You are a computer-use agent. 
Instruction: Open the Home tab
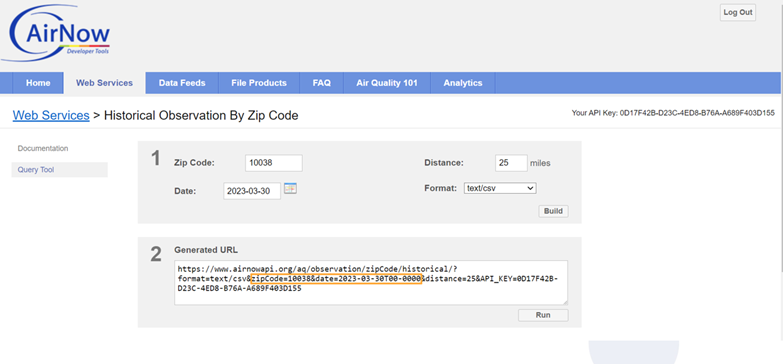pyautogui.click(x=38, y=83)
